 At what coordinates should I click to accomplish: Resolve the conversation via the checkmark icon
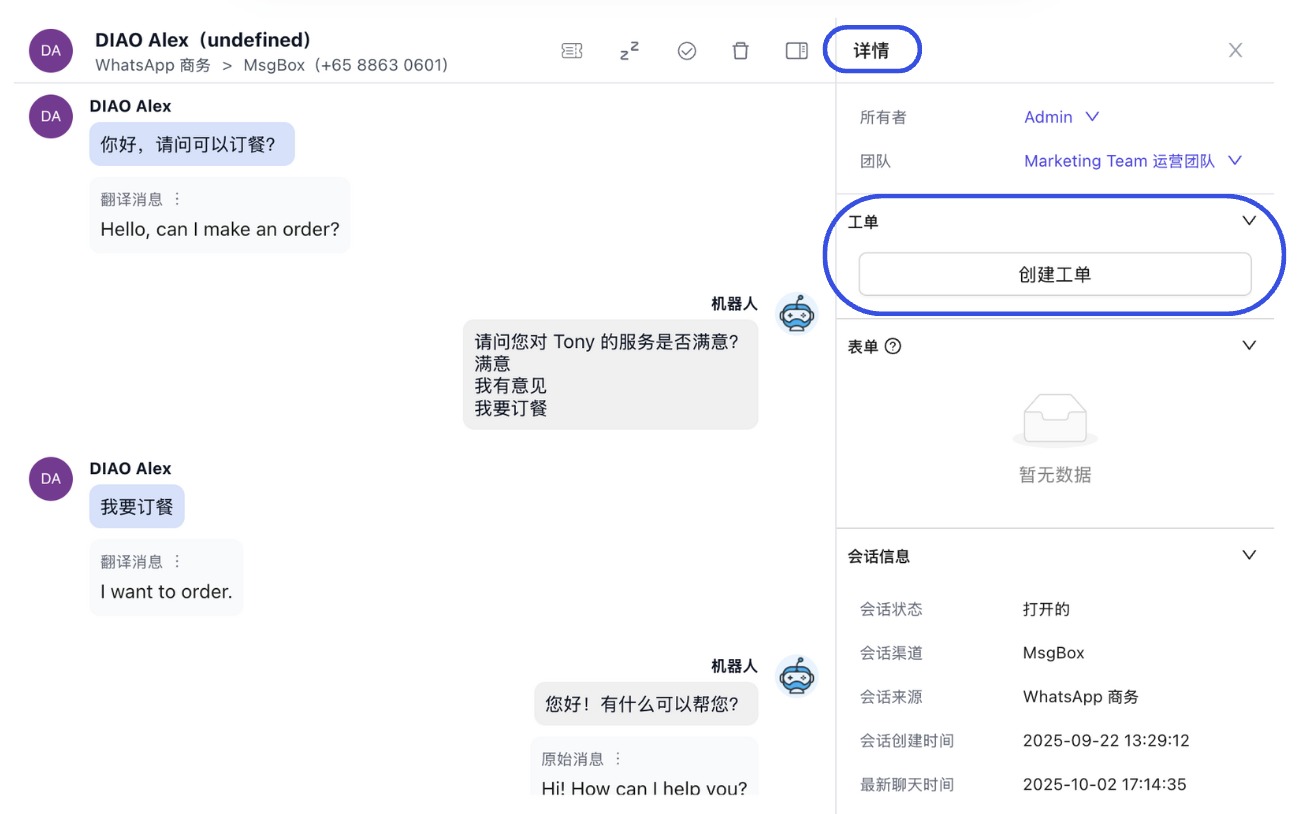tap(687, 50)
